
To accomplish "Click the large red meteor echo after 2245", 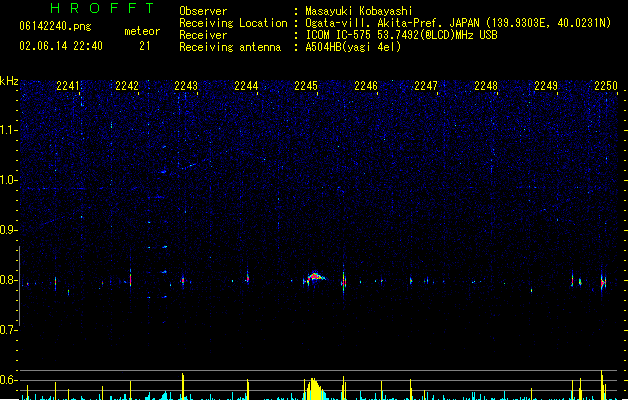I will point(316,276).
